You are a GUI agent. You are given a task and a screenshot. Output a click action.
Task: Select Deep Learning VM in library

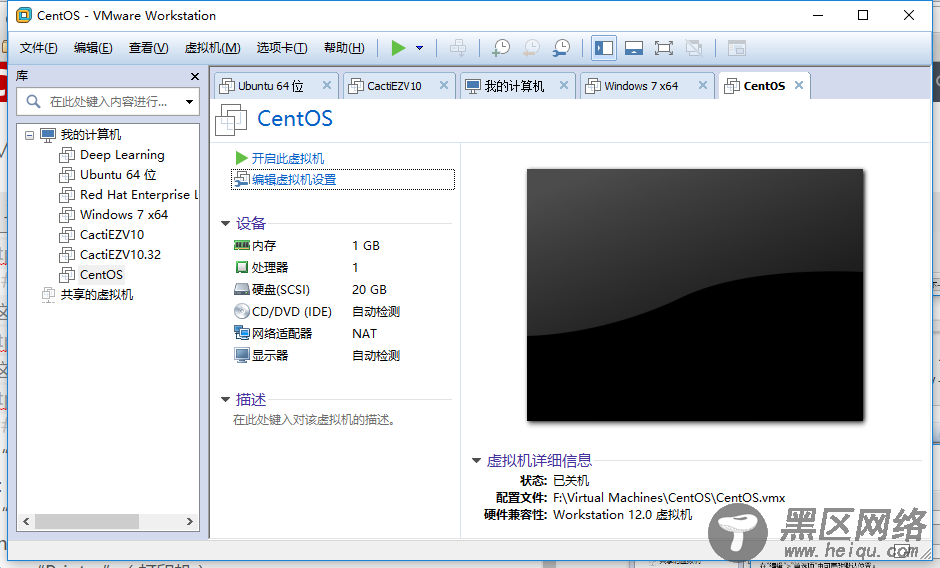click(x=122, y=155)
